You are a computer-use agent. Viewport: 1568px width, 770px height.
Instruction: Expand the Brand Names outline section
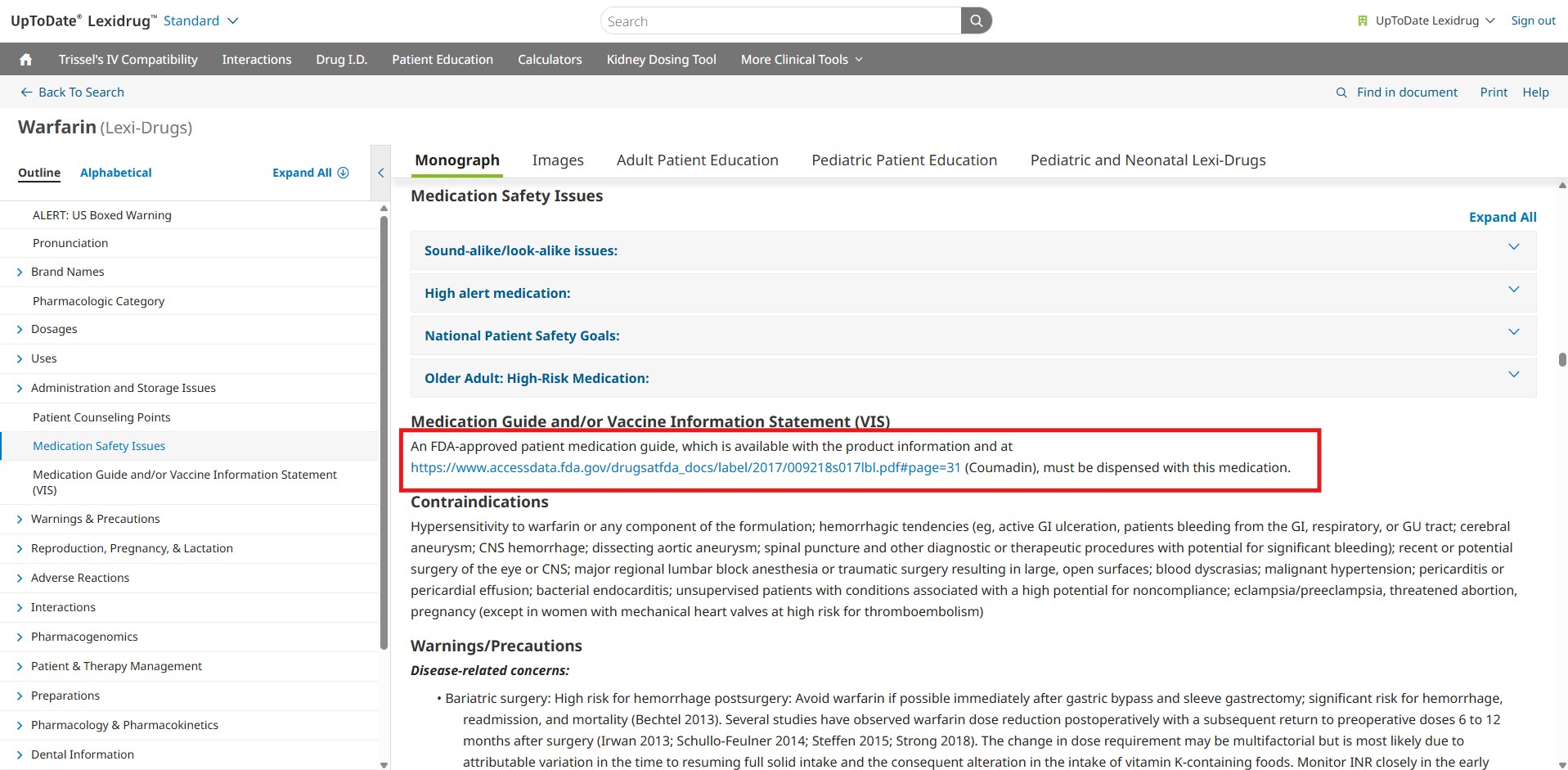[20, 272]
